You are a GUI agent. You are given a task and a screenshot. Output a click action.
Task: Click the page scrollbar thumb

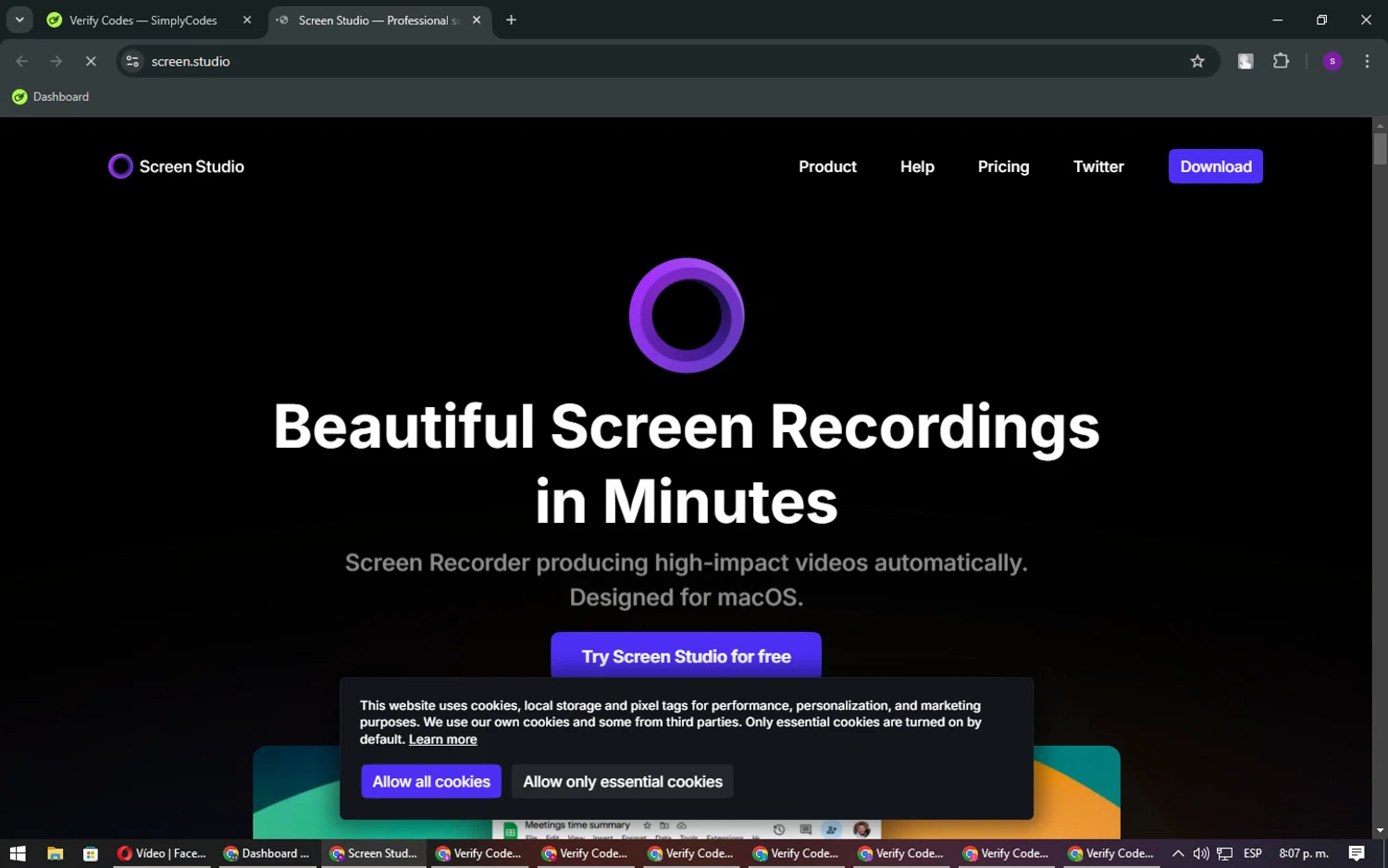click(1380, 149)
